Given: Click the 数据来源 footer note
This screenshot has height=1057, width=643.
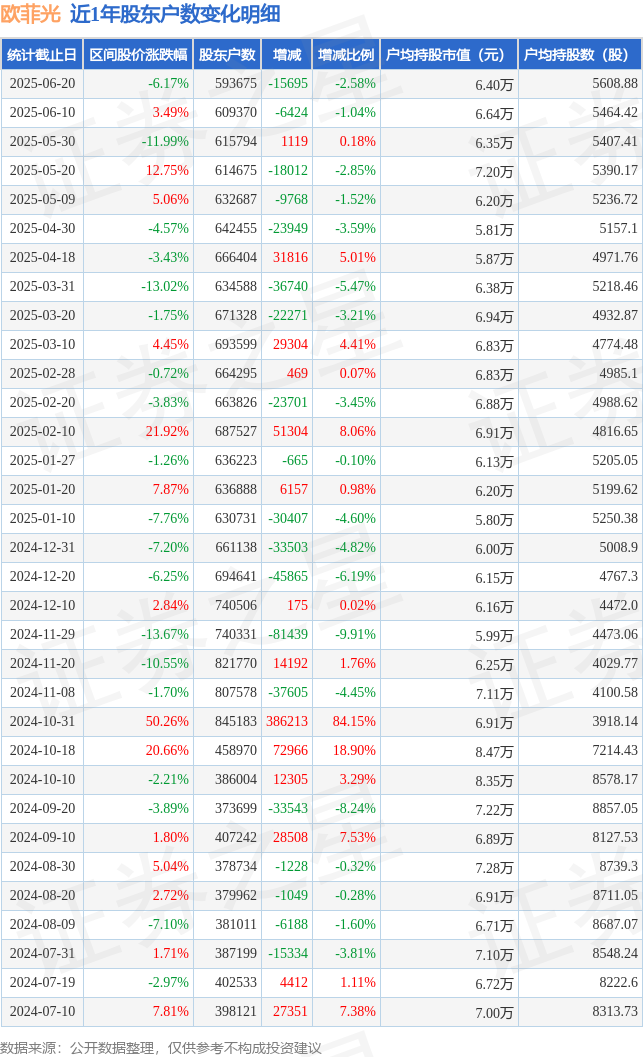Looking at the screenshot, I should pos(161,1048).
